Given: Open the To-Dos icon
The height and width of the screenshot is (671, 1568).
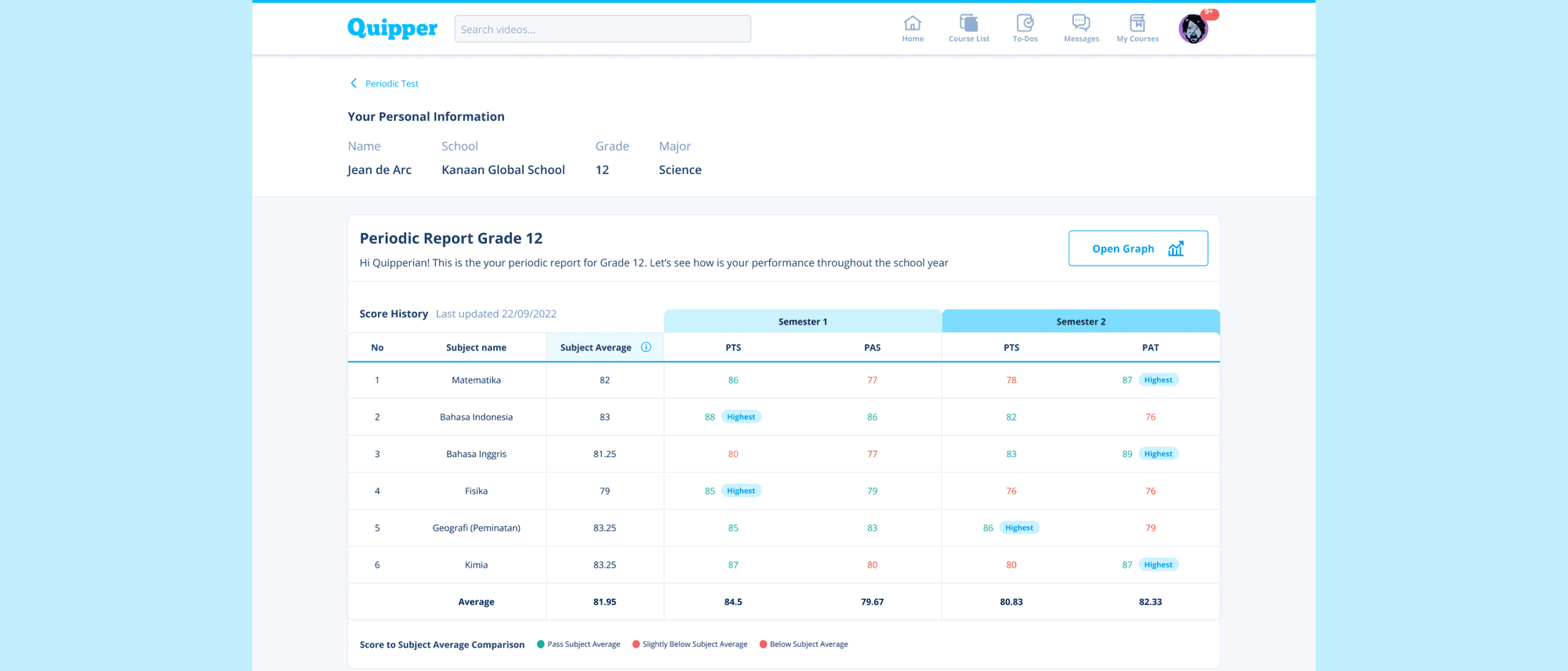Looking at the screenshot, I should click(1025, 28).
